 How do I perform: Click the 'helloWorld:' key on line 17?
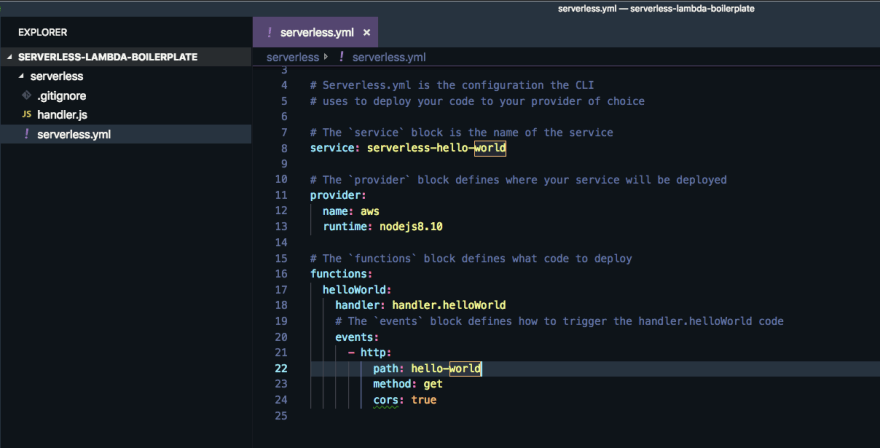click(357, 290)
